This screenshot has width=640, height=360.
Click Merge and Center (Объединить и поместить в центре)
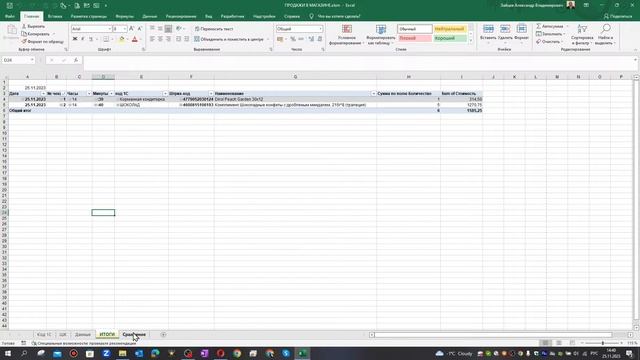229,39
